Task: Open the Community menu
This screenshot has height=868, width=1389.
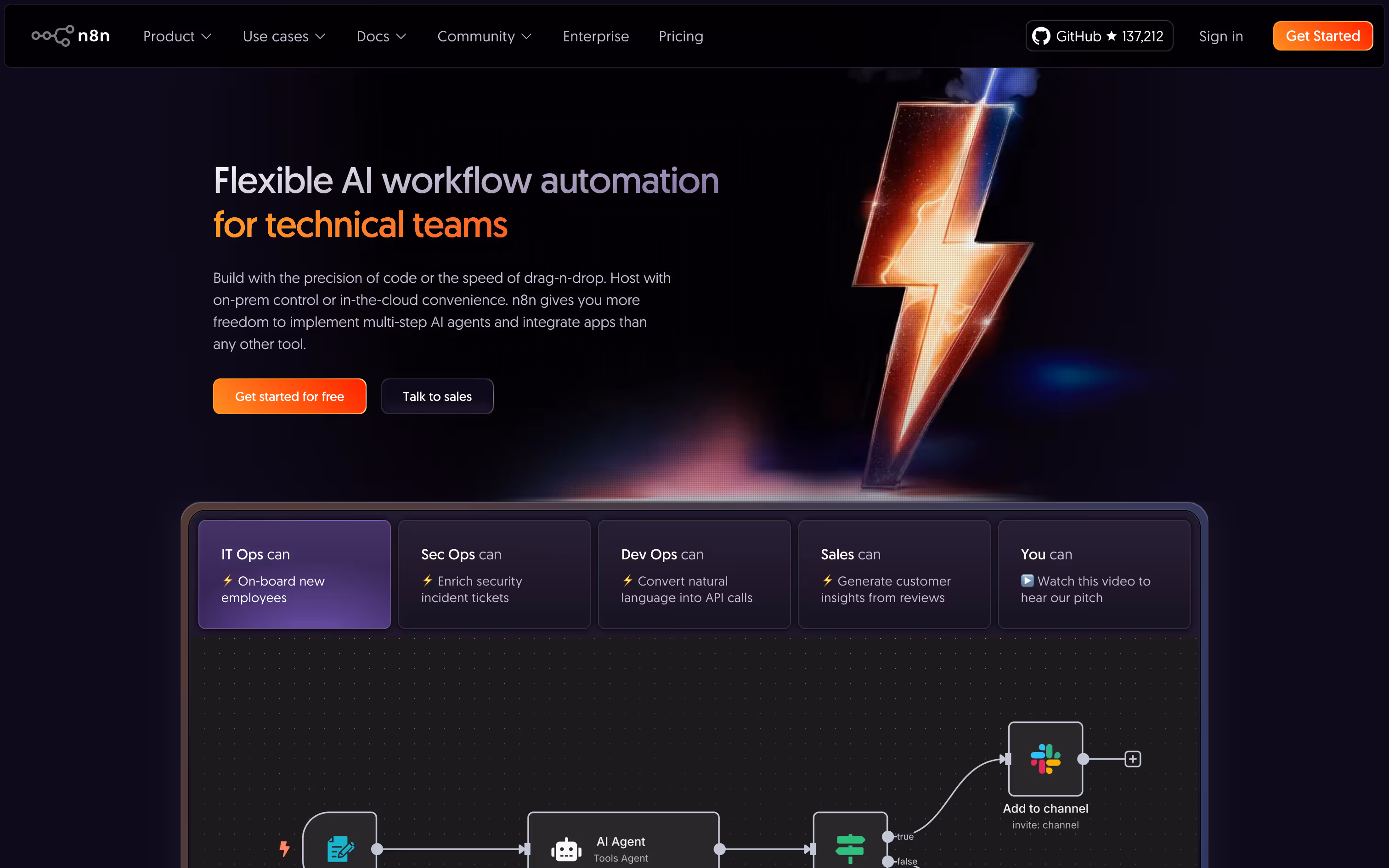Action: [x=484, y=36]
